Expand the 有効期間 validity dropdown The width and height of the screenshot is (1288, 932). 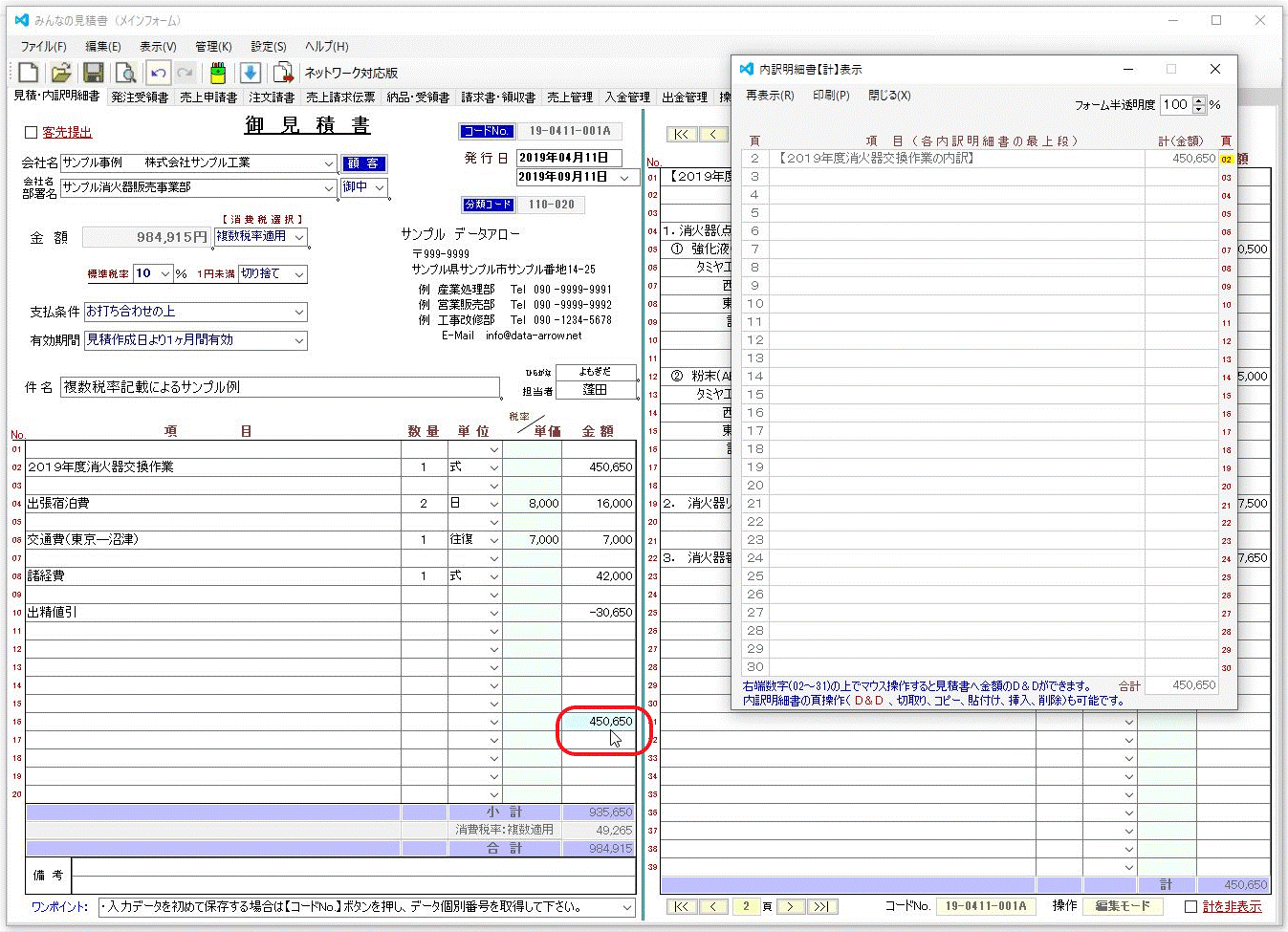click(299, 340)
